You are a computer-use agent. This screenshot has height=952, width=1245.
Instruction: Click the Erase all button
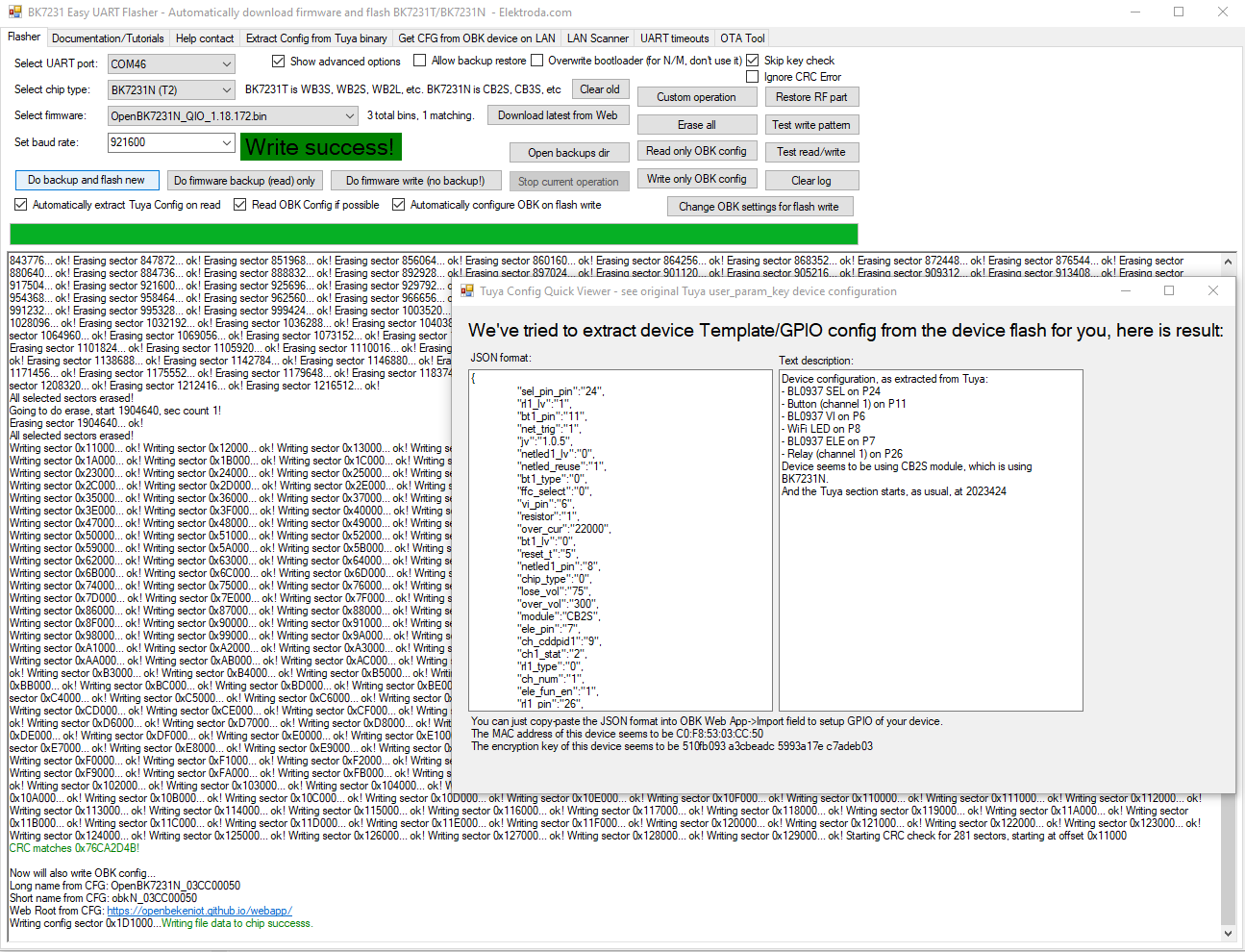click(x=696, y=125)
